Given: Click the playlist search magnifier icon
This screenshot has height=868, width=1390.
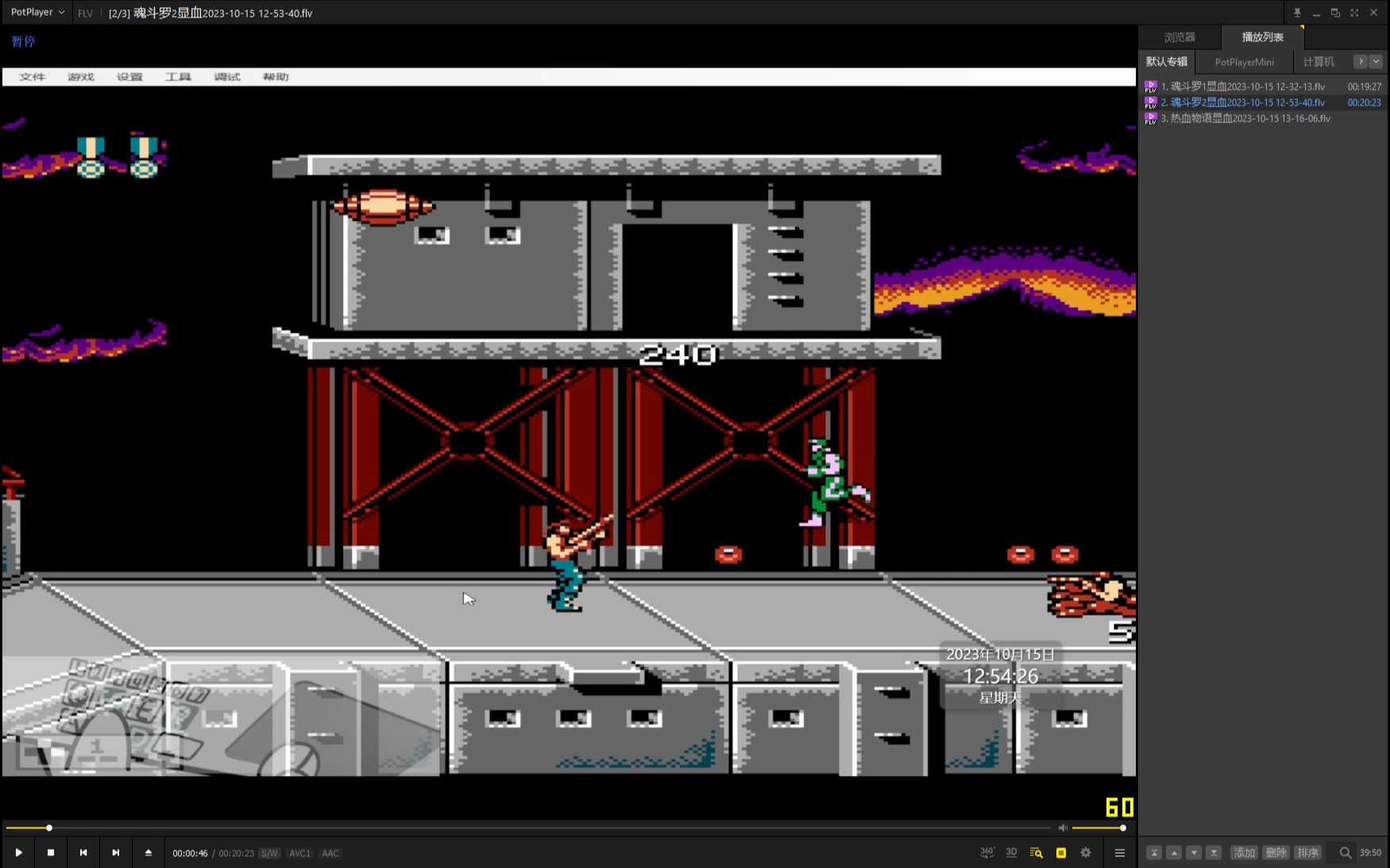Looking at the screenshot, I should 1345,852.
